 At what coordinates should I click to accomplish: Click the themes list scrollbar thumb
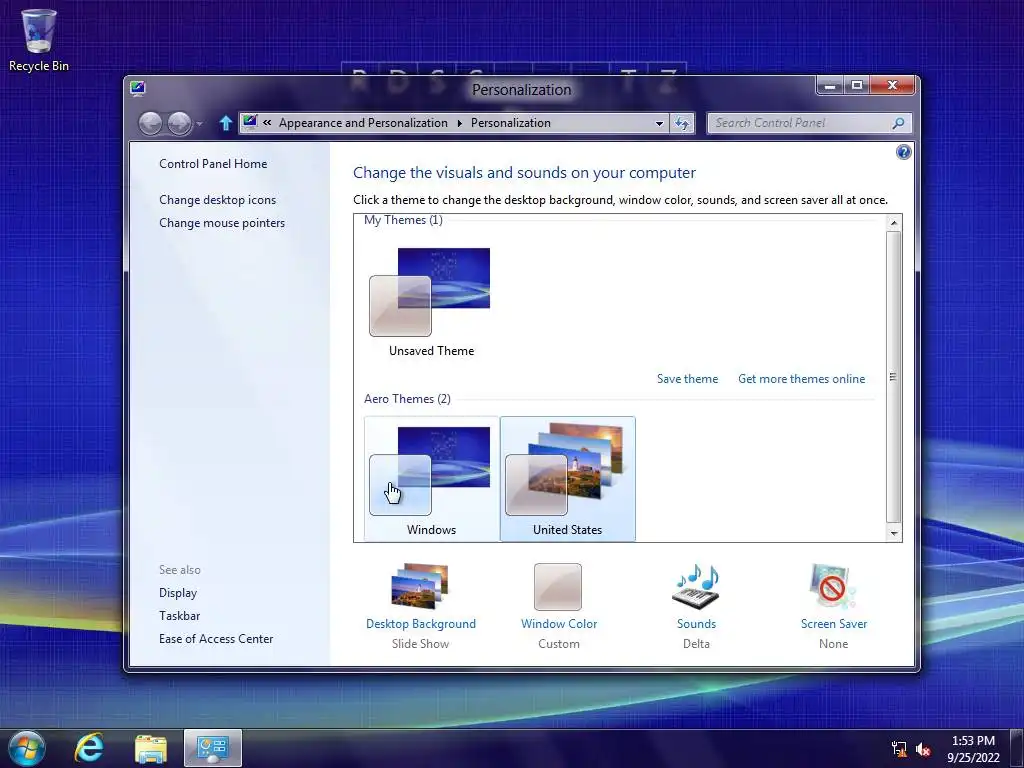click(893, 377)
